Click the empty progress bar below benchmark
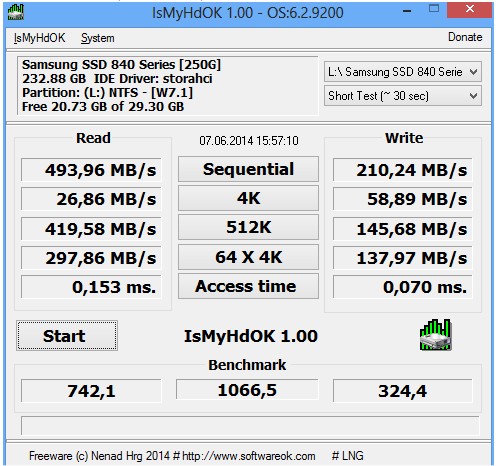 tap(250, 425)
